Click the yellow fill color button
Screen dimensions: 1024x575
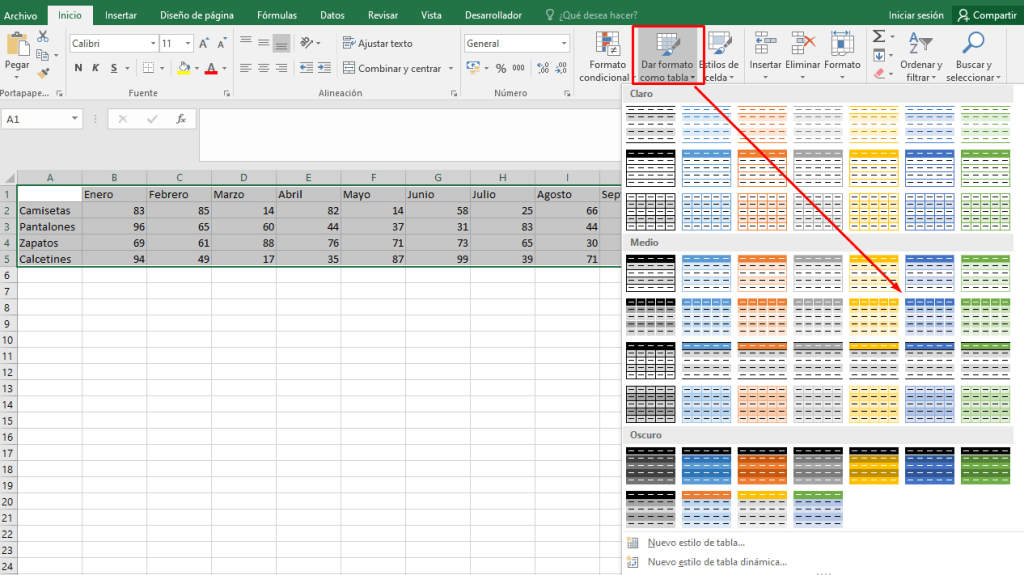pyautogui.click(x=181, y=68)
